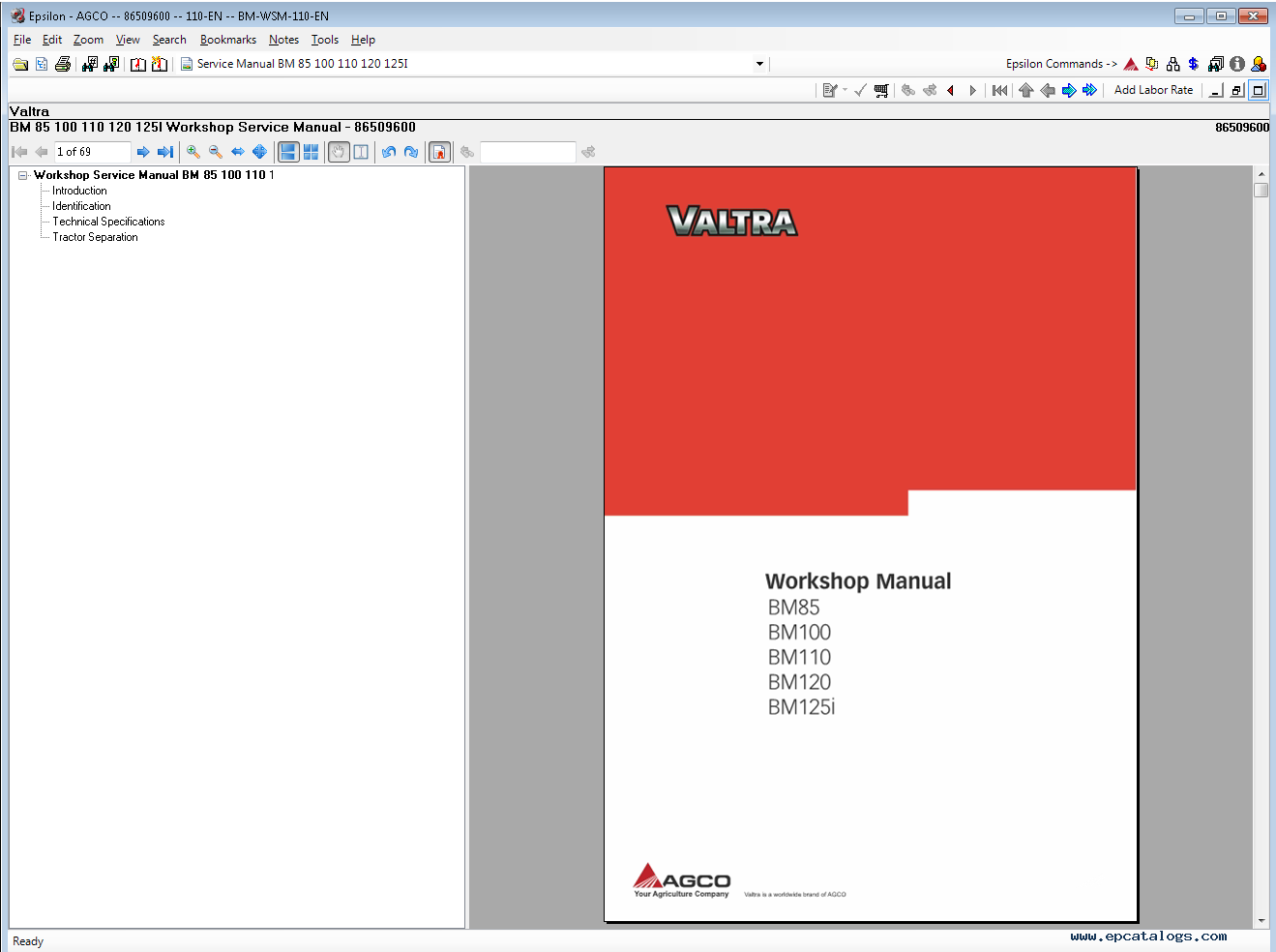1276x952 pixels.
Task: Click the second binoculars search icon
Action: pos(111,64)
